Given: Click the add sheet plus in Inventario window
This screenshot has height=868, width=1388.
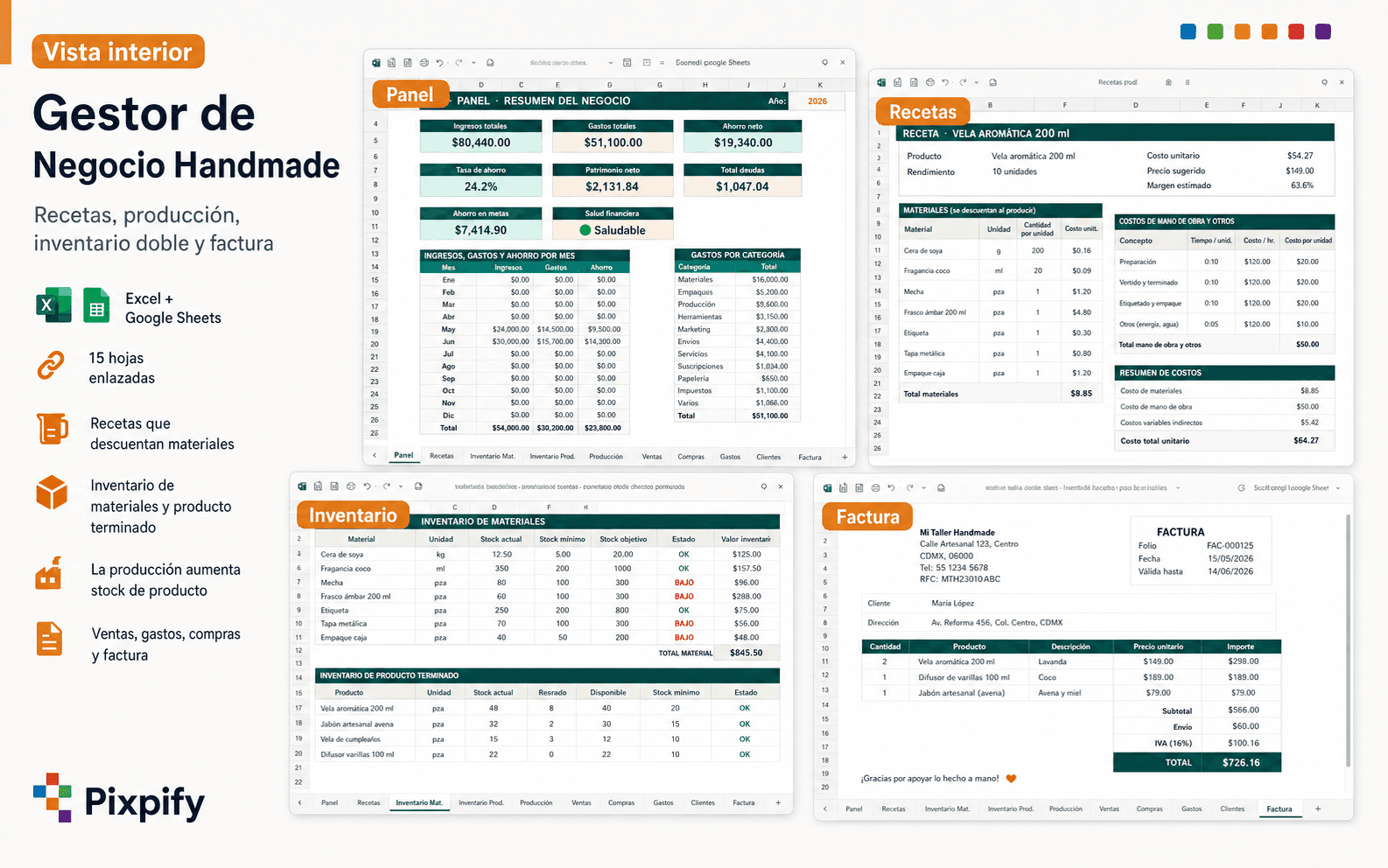Looking at the screenshot, I should click(778, 802).
